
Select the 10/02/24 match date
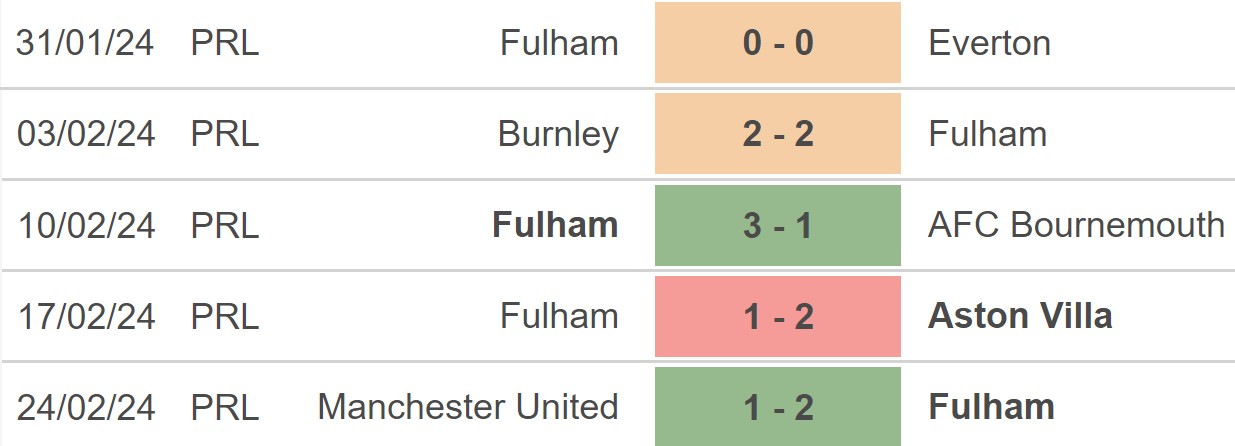tap(86, 225)
